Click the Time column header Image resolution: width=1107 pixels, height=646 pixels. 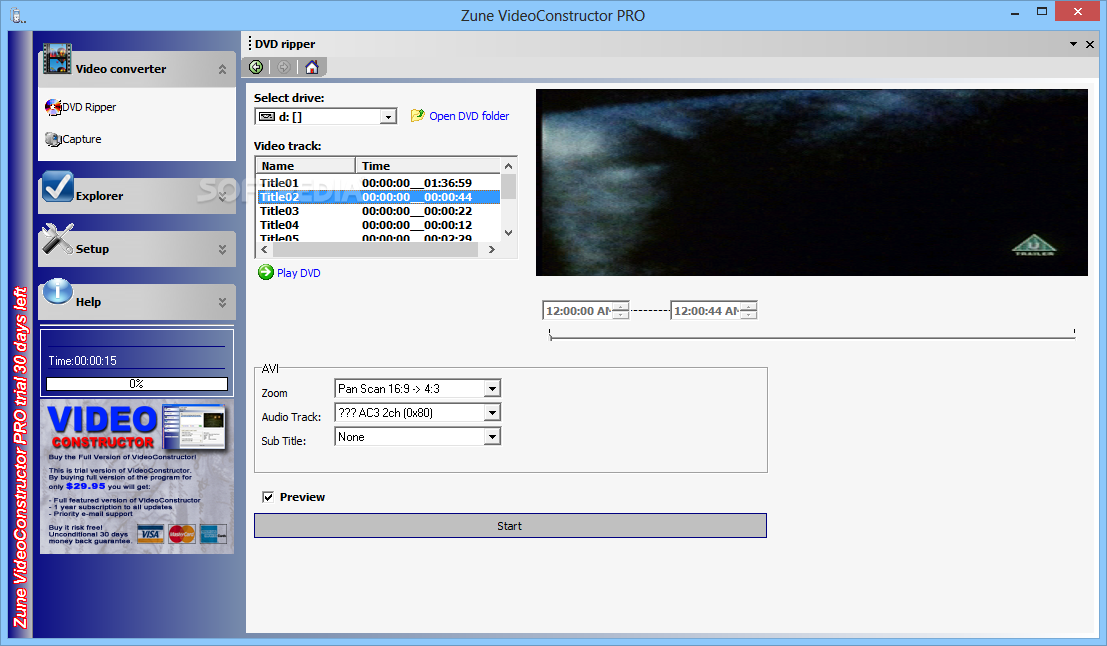(428, 166)
